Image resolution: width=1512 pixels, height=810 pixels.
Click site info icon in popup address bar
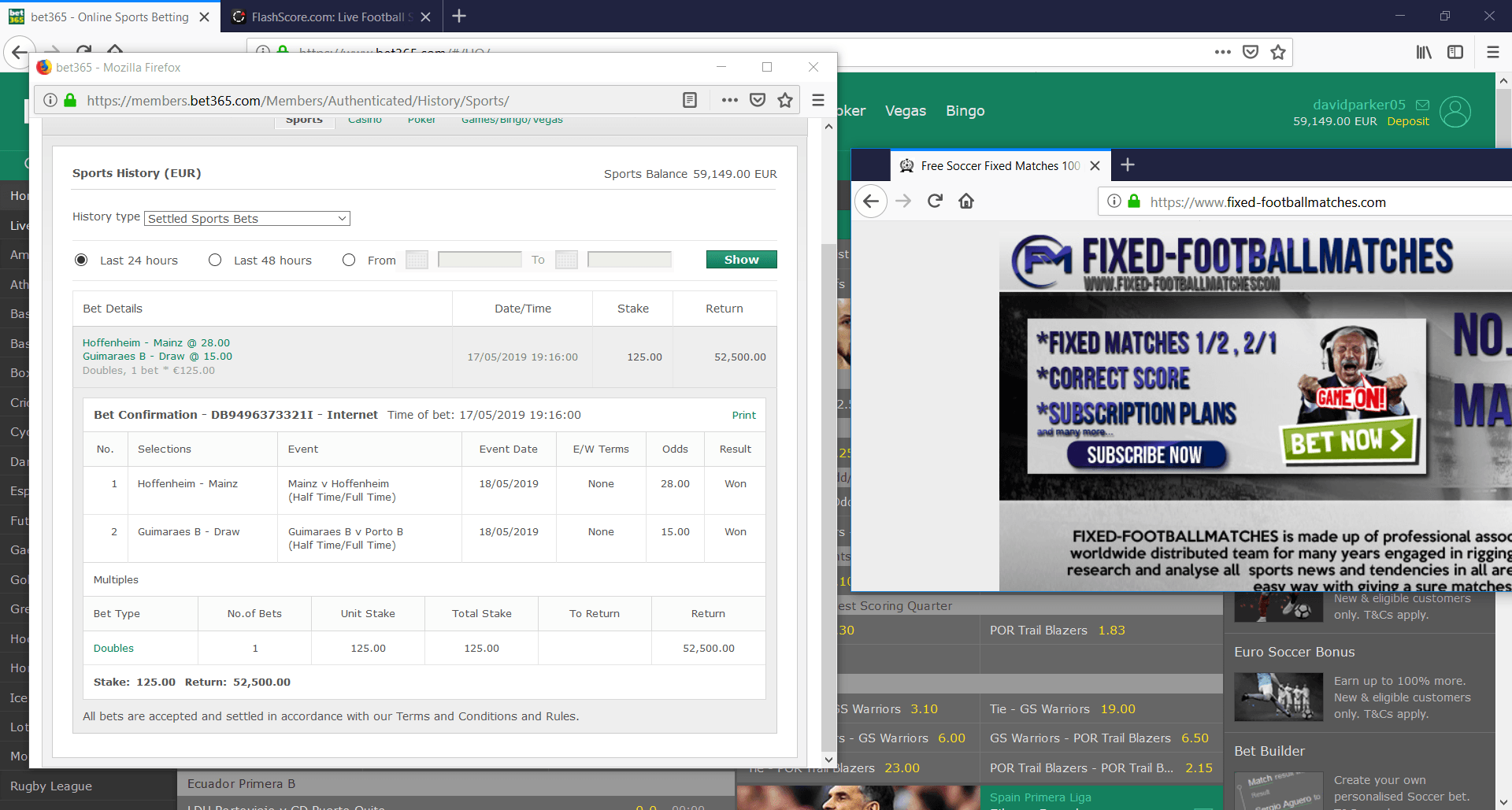[x=50, y=100]
